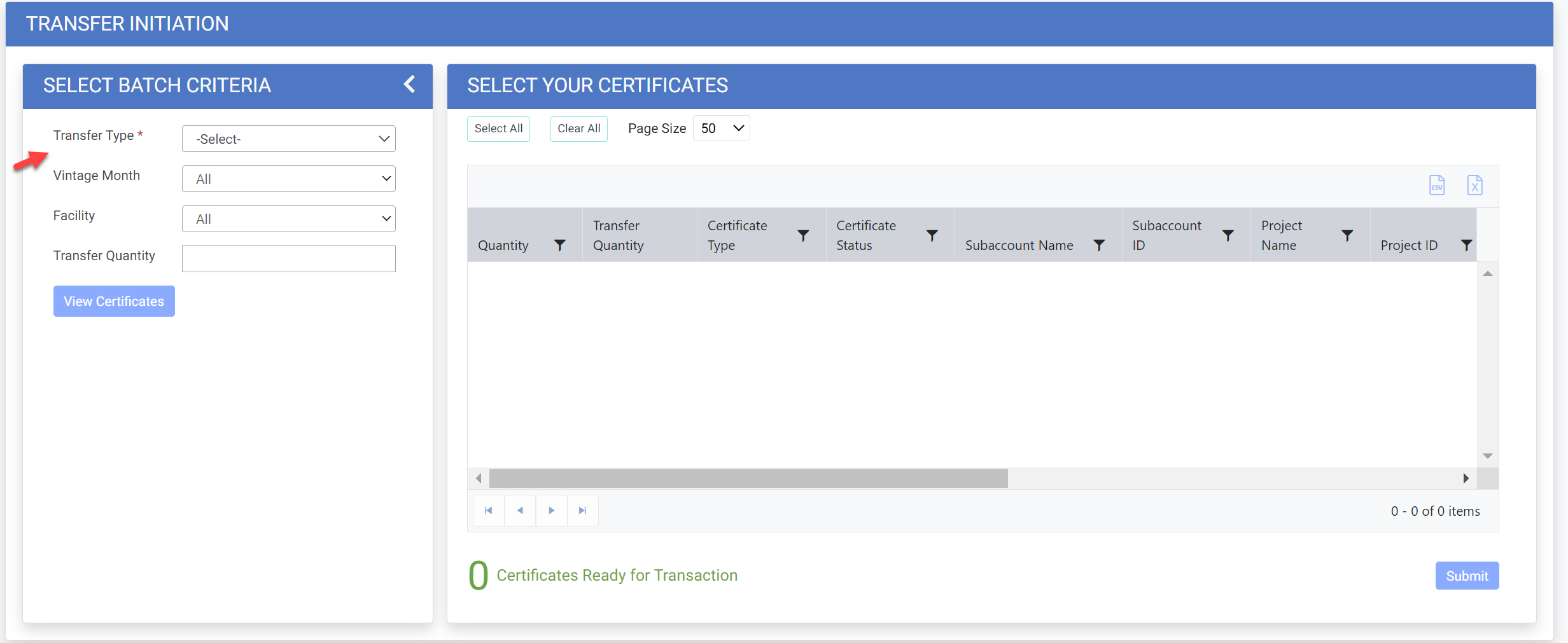The height and width of the screenshot is (643, 1568).
Task: Expand the Vintage Month dropdown
Action: tap(288, 179)
